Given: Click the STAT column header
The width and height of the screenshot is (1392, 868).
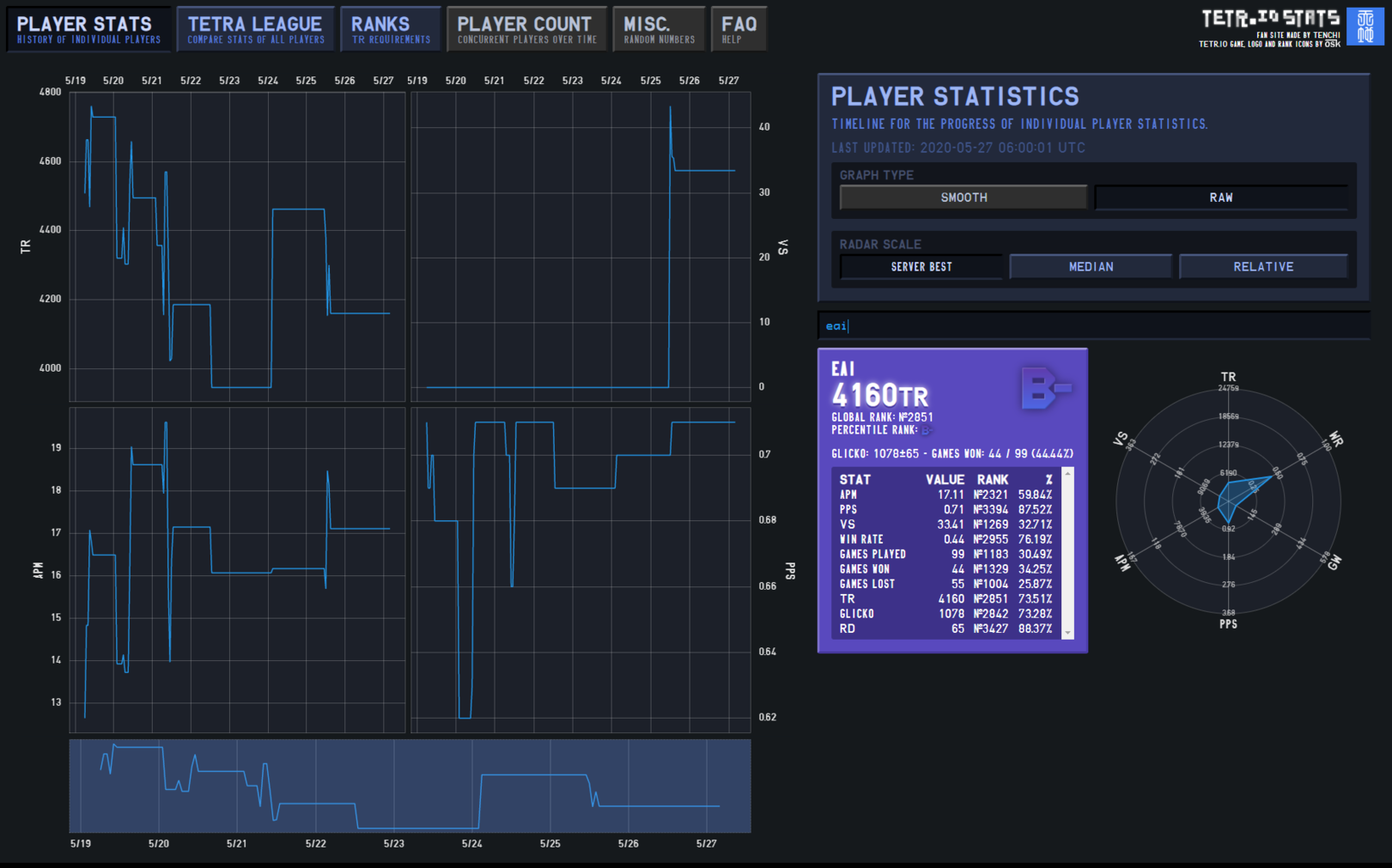Looking at the screenshot, I should click(855, 480).
